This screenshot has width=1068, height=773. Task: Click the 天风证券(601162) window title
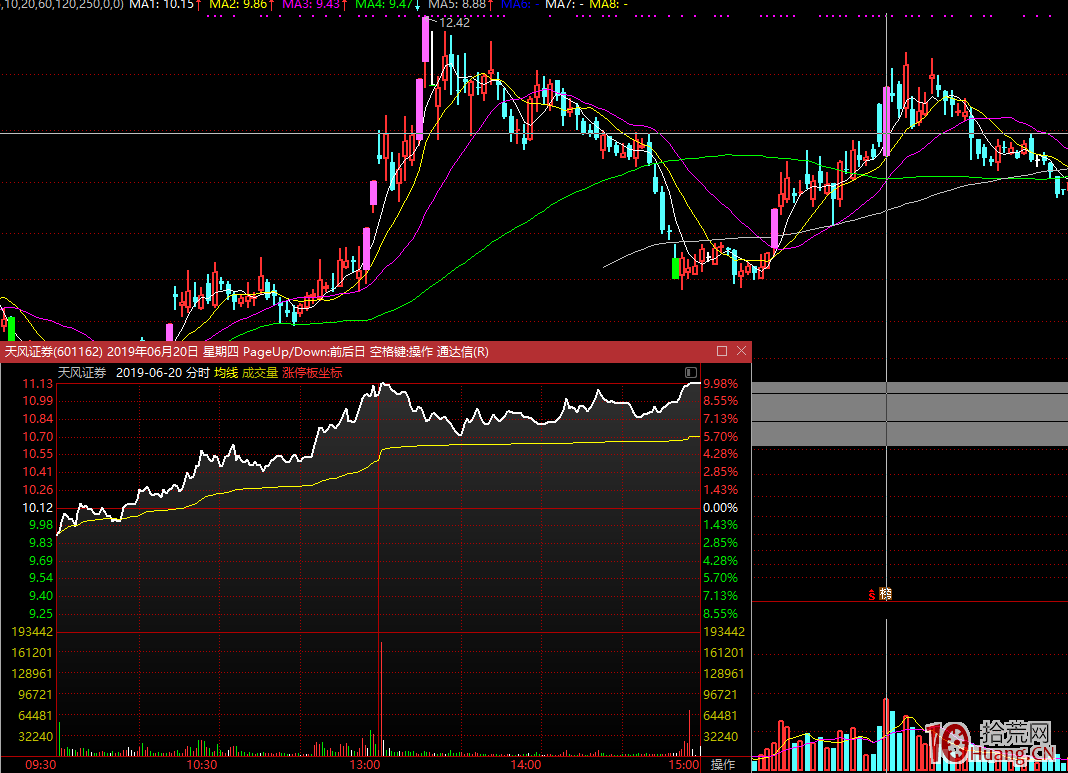tap(54, 351)
